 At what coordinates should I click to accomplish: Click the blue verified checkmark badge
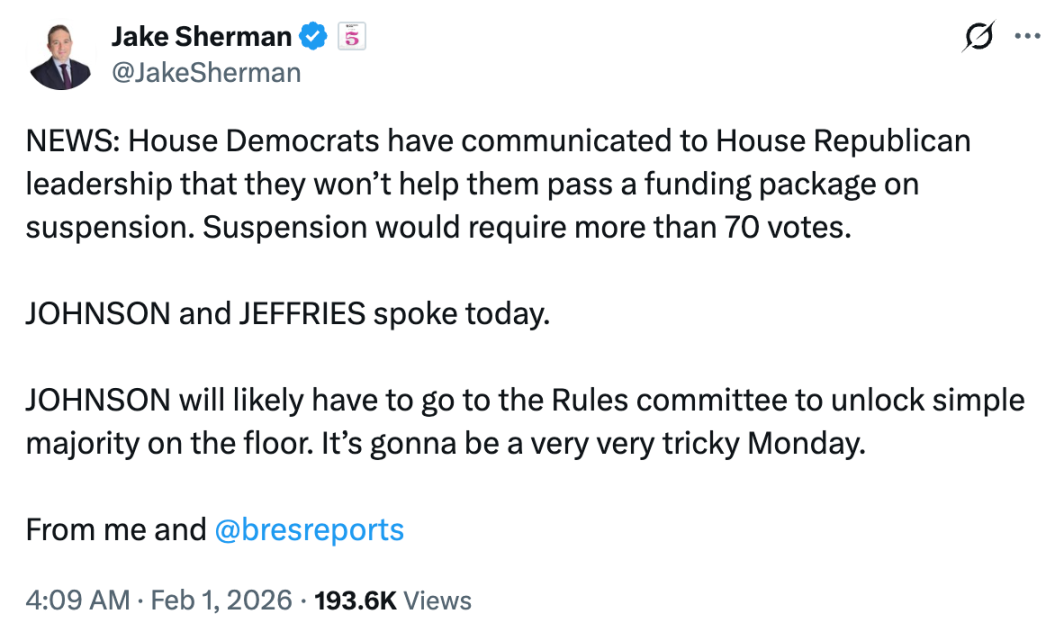pos(315,37)
